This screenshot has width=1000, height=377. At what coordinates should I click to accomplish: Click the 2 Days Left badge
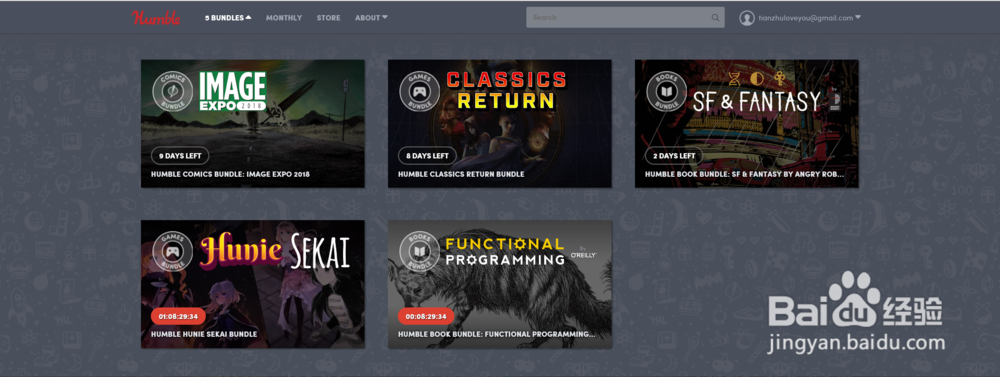[x=673, y=156]
